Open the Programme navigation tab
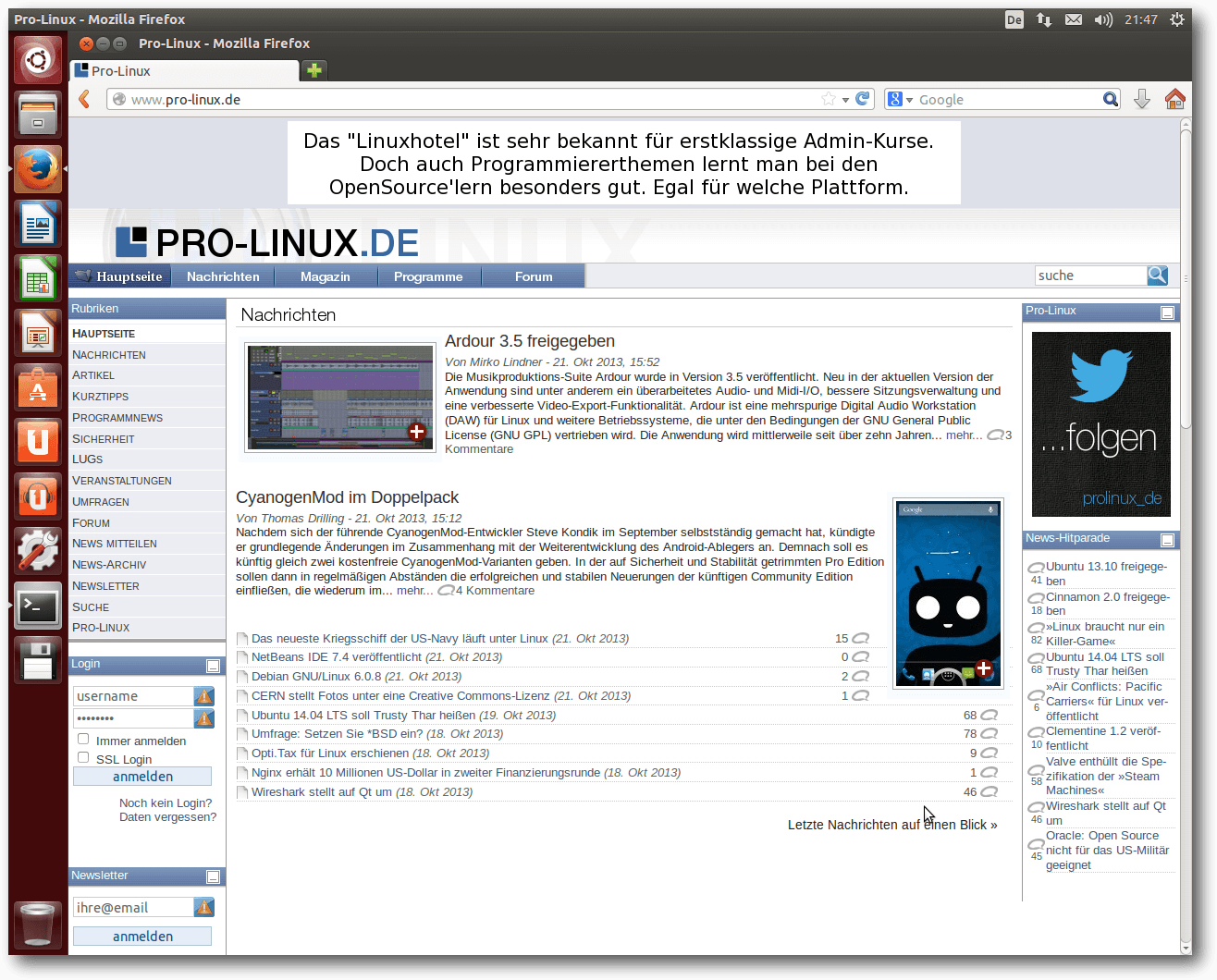Viewport: 1217px width, 980px height. (428, 276)
